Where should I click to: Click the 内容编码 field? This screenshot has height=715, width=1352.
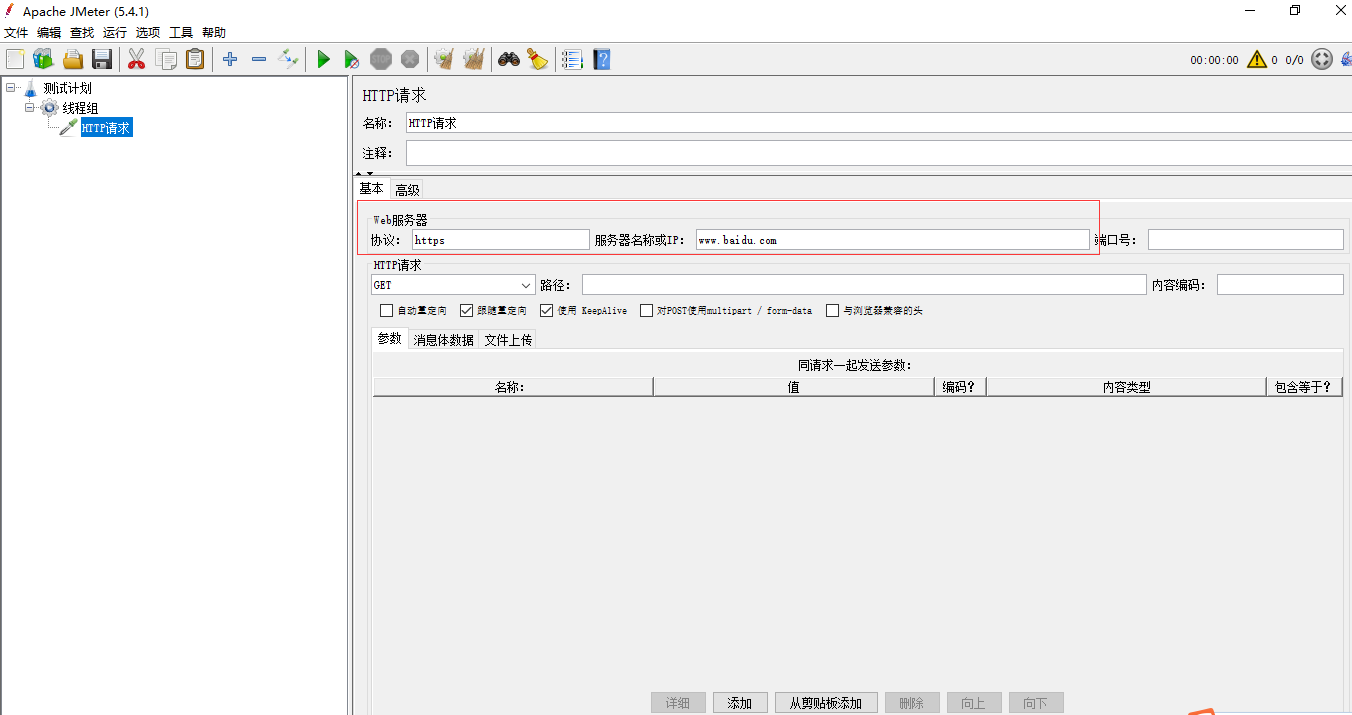coord(1280,285)
